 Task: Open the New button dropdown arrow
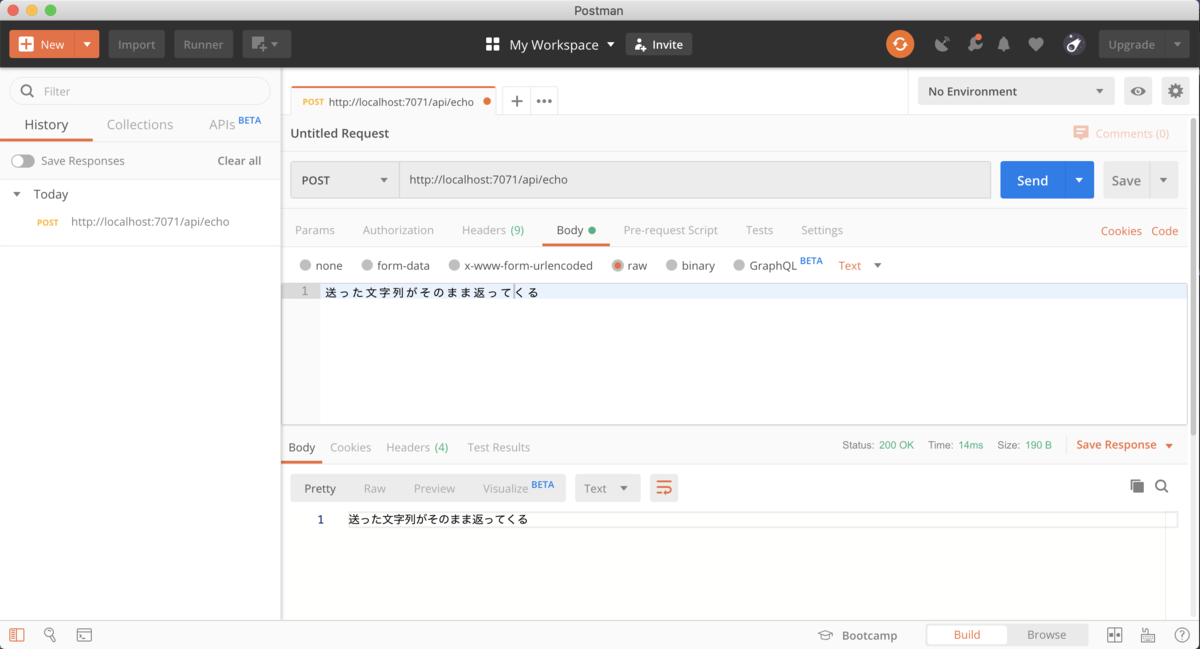[x=87, y=44]
